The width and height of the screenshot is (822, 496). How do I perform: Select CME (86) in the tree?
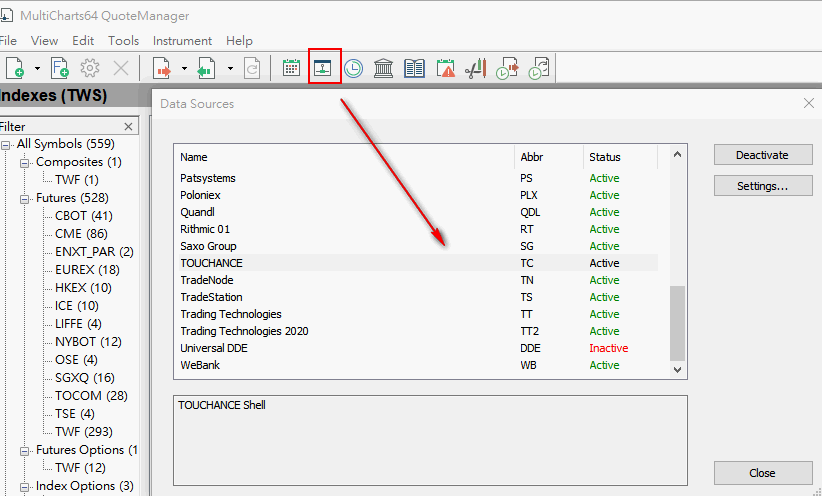81,234
